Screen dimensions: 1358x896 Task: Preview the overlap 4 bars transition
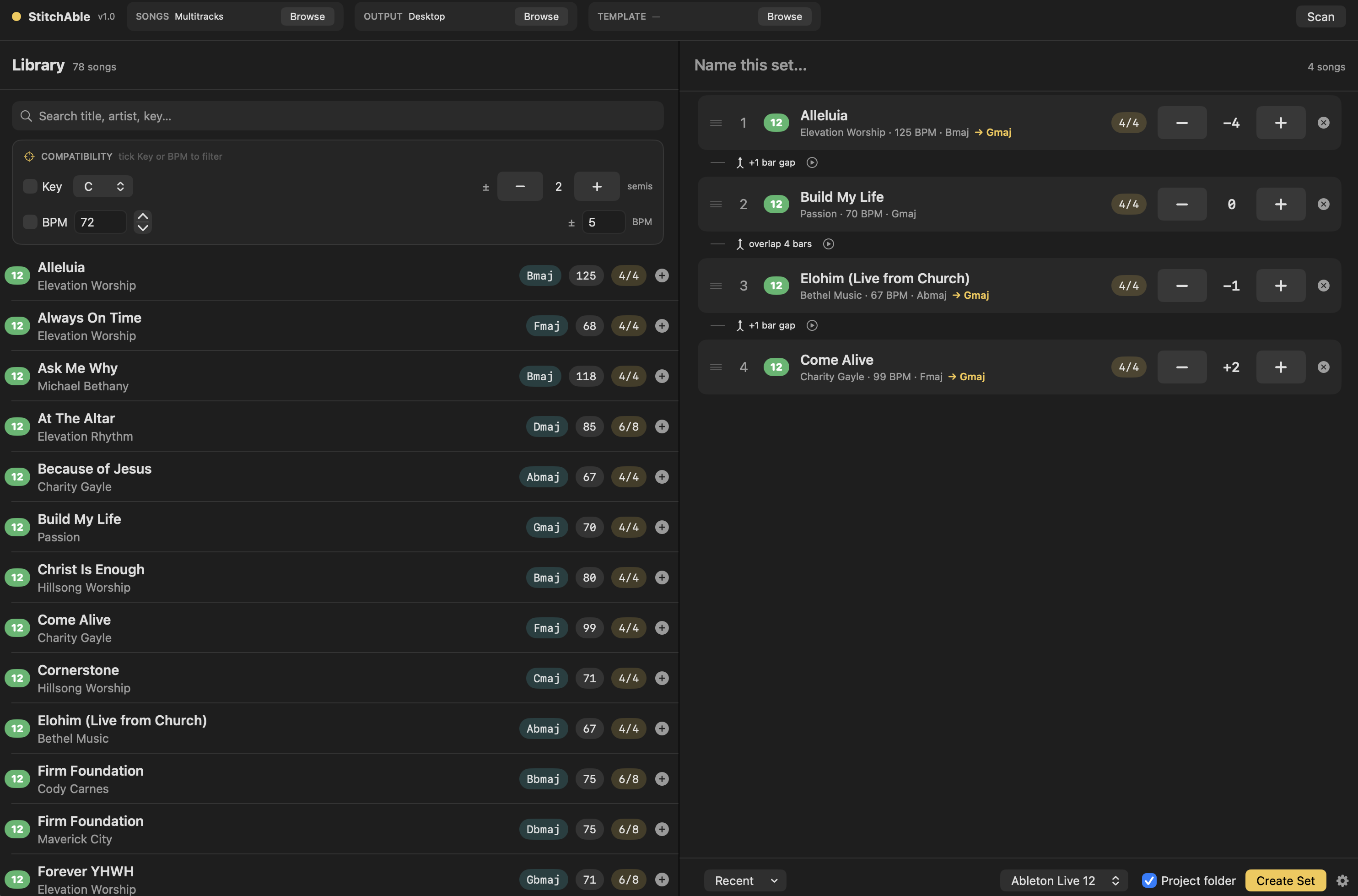tap(829, 244)
